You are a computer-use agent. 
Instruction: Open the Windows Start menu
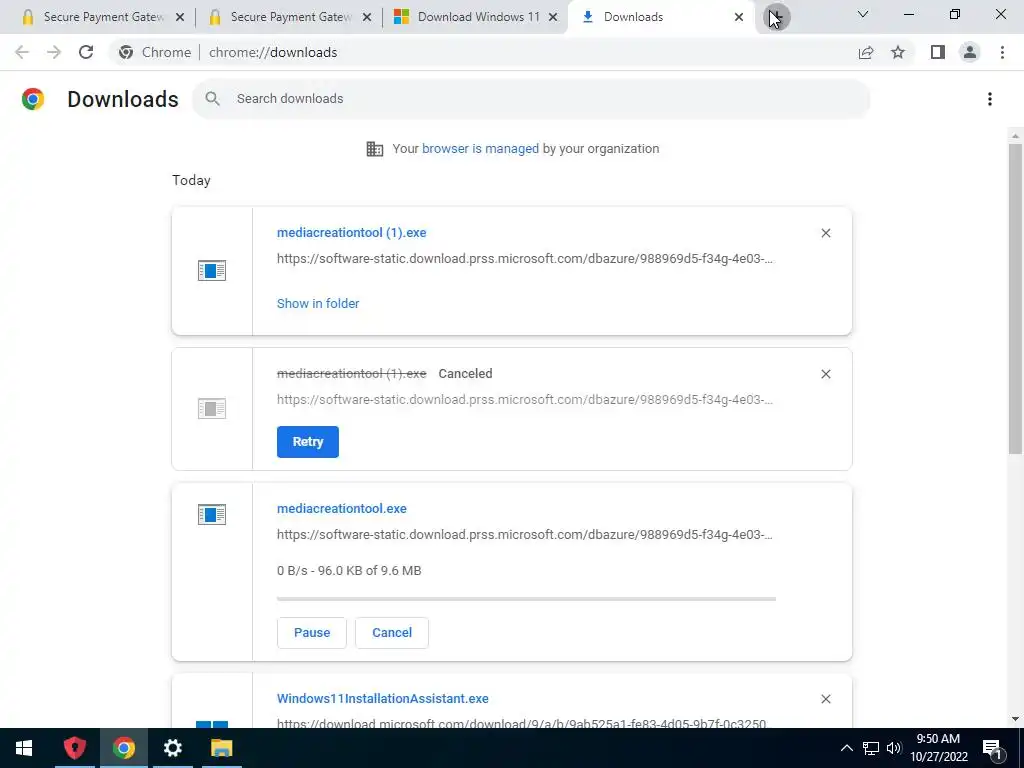point(24,748)
